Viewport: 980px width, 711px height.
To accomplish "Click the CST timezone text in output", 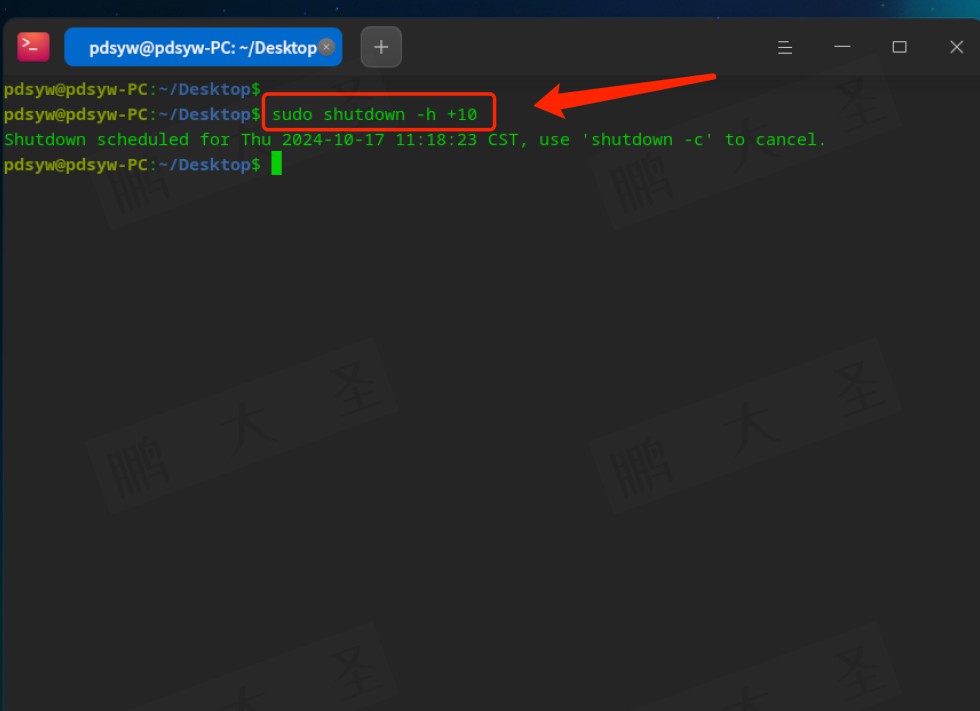I will point(503,140).
